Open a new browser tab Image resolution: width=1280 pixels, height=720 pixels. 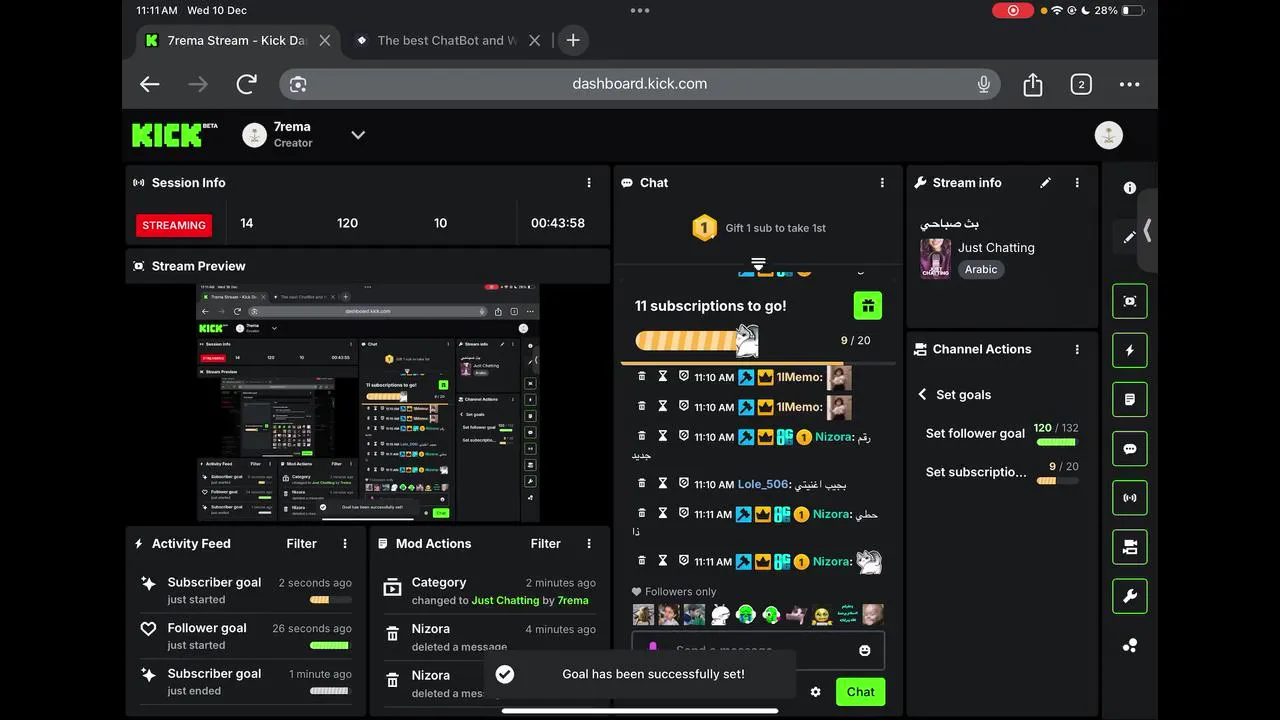point(573,41)
